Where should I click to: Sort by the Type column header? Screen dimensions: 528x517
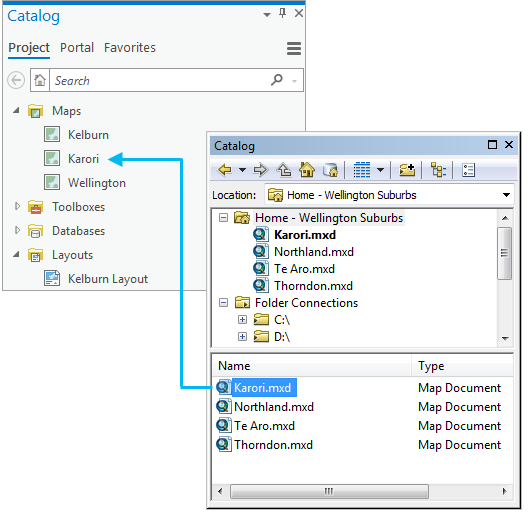click(462, 365)
